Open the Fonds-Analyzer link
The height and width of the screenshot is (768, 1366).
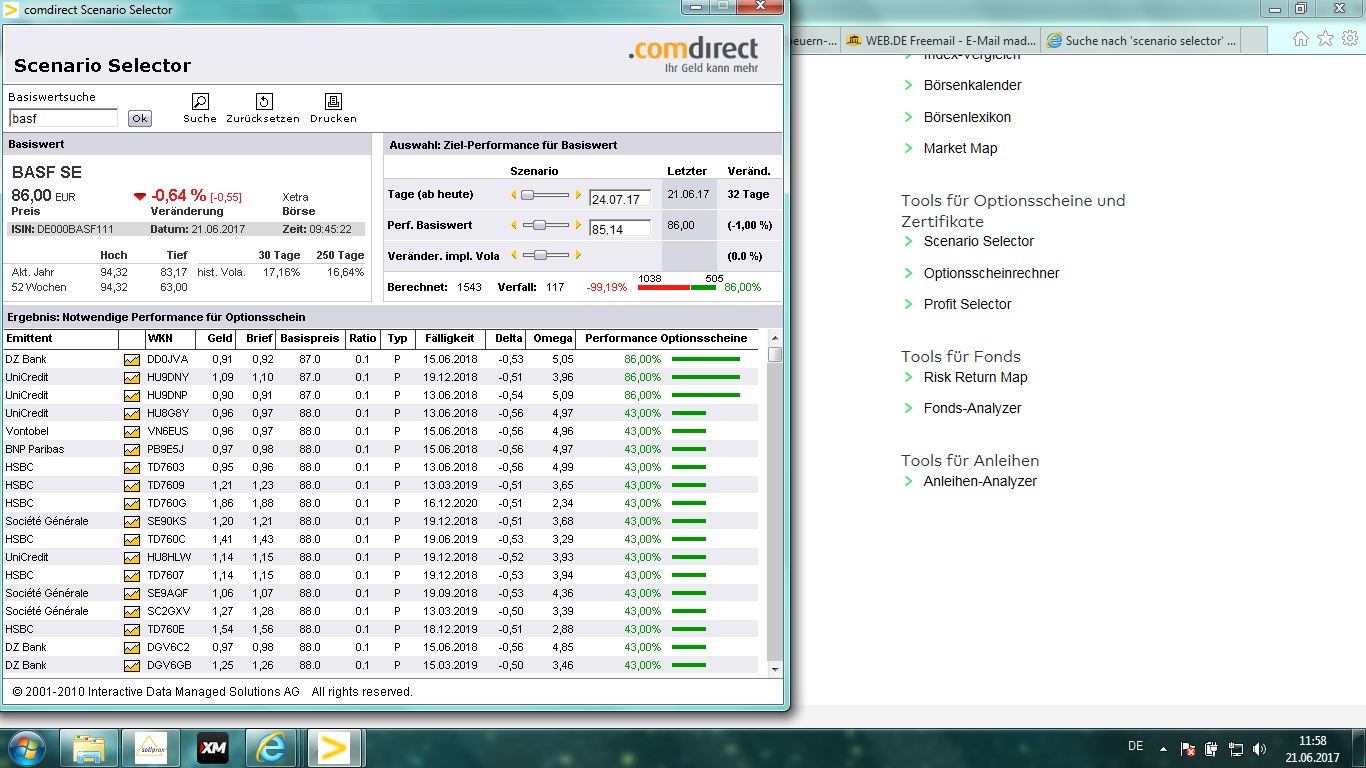[x=972, y=408]
